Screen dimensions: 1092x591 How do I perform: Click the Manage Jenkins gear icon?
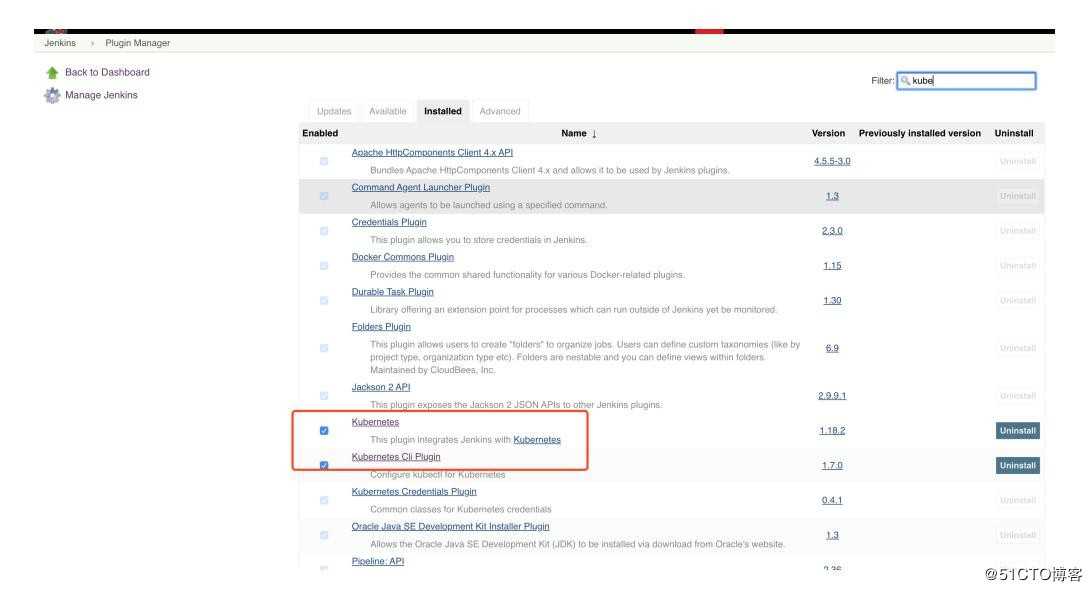pyautogui.click(x=52, y=95)
